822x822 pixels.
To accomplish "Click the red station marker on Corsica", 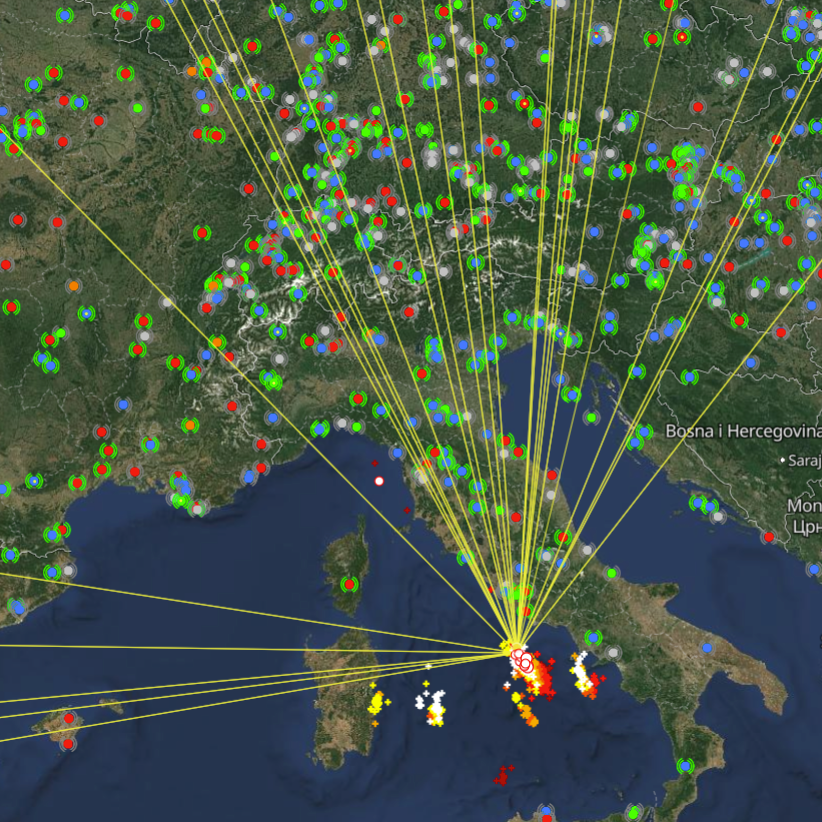I will coord(350,583).
